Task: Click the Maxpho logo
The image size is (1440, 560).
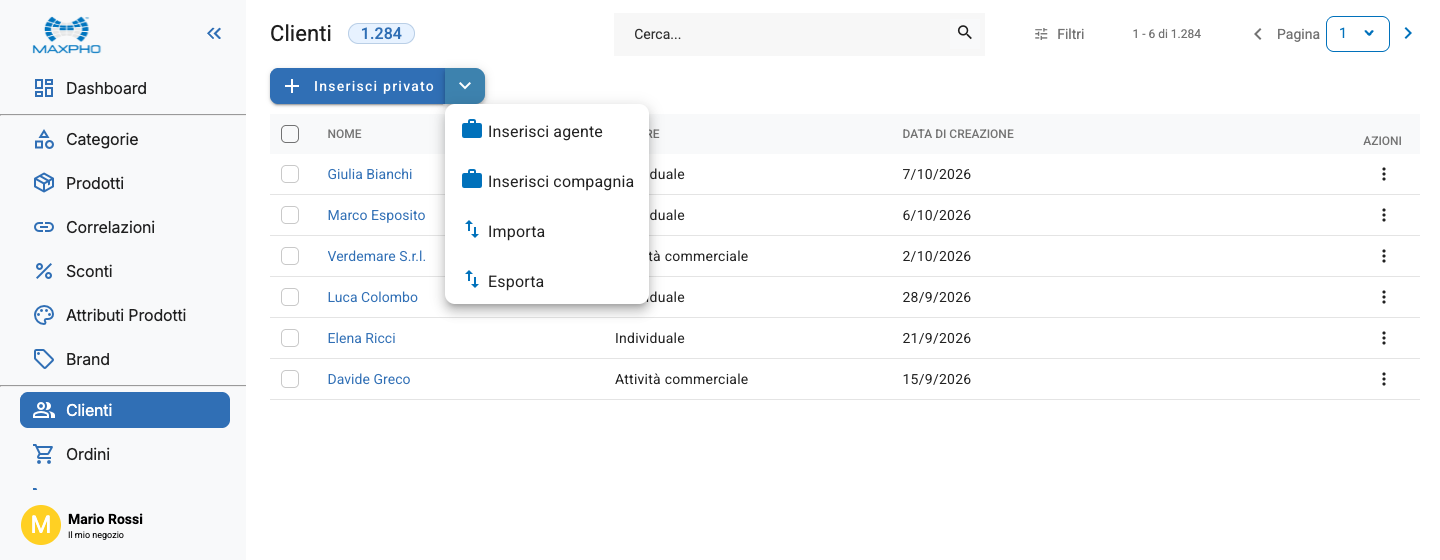Action: 67,34
